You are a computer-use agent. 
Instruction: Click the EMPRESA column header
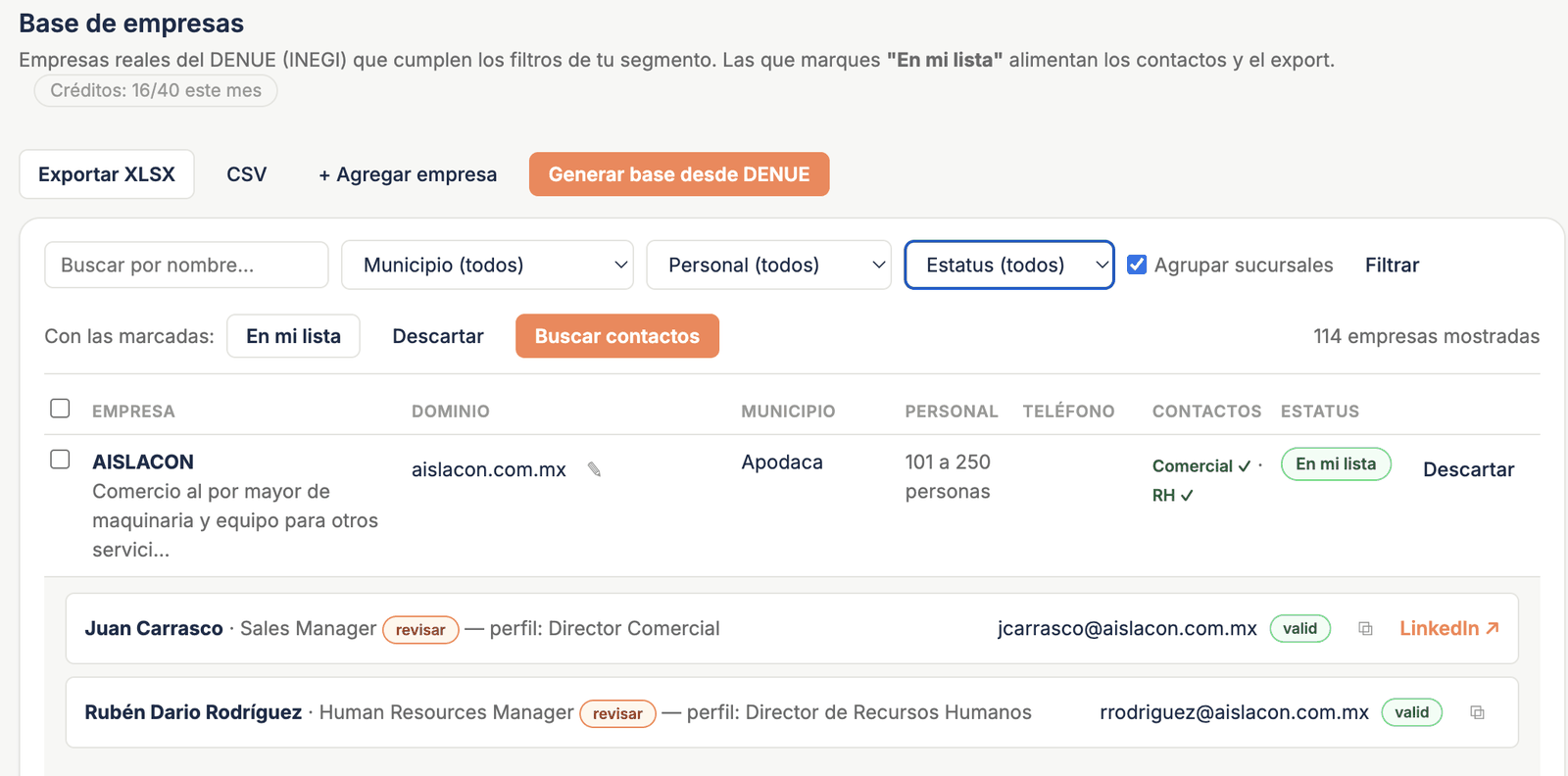133,412
